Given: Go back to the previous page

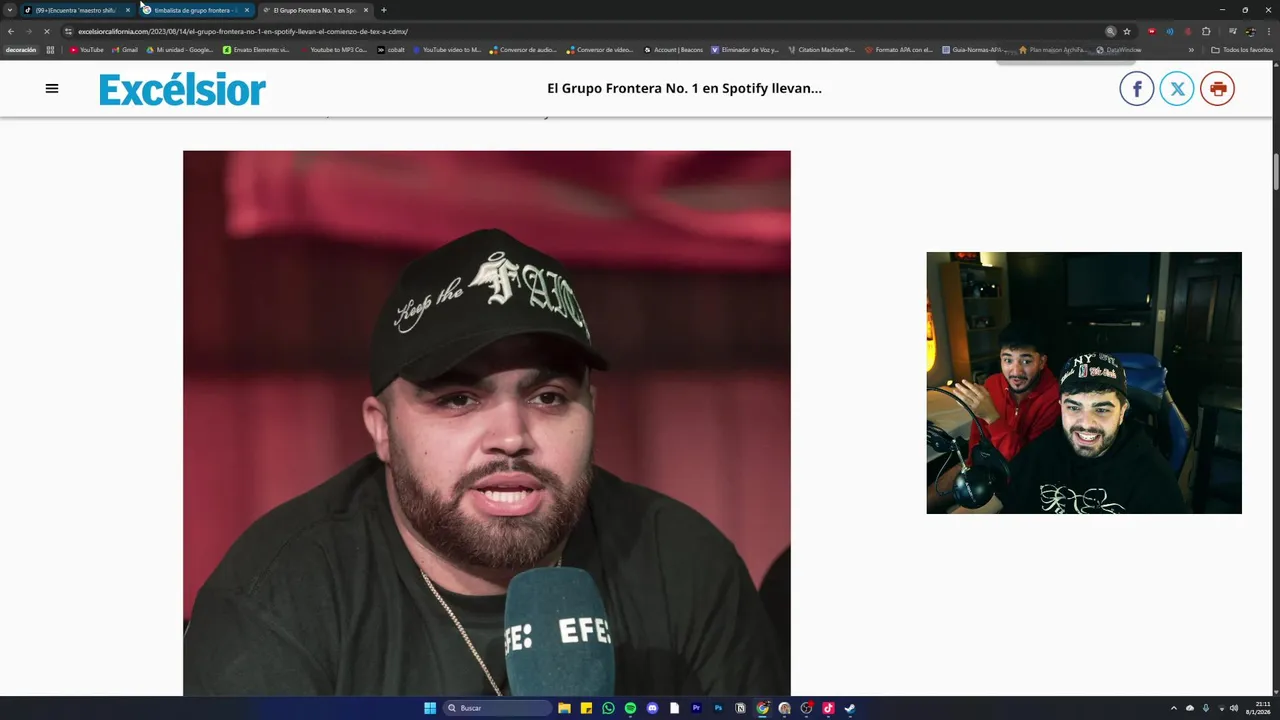Looking at the screenshot, I should (x=11, y=31).
